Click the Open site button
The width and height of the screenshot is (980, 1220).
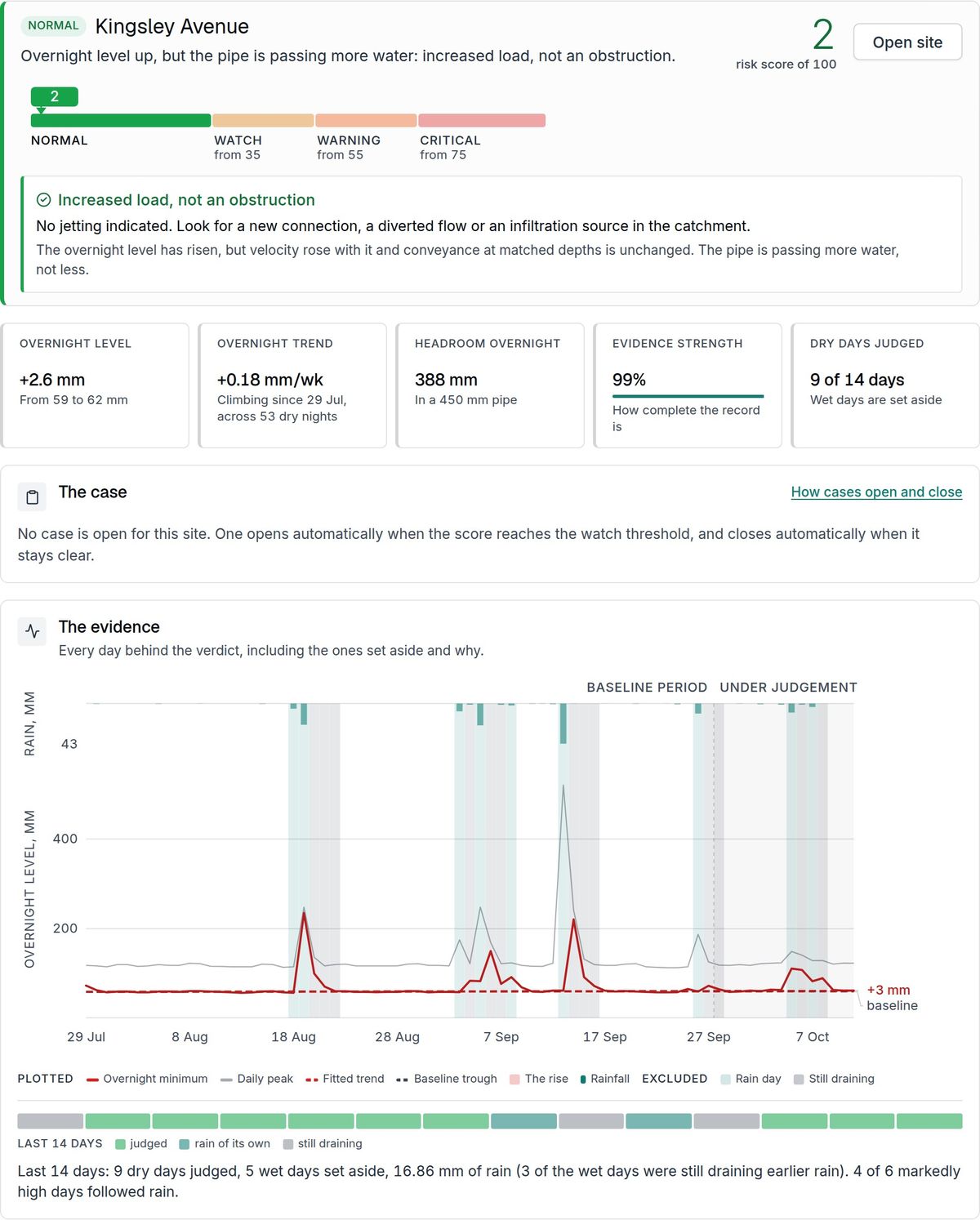[x=907, y=42]
